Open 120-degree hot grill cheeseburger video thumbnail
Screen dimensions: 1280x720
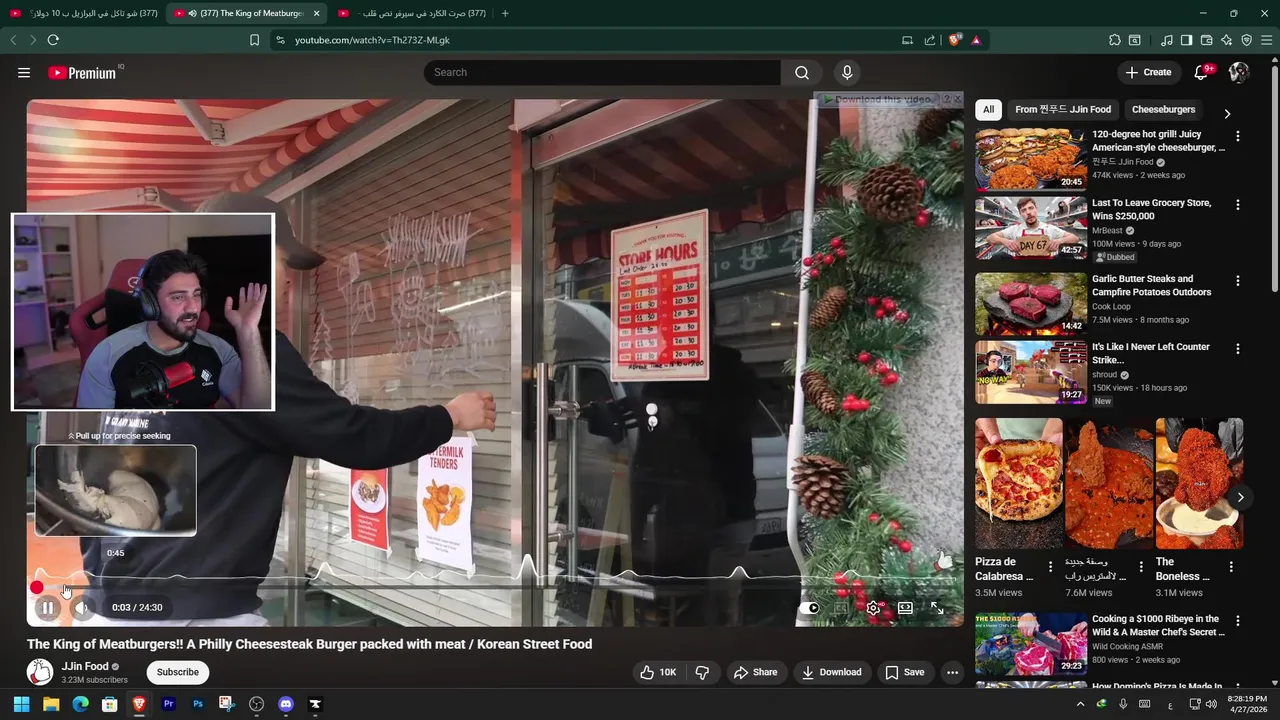[x=1031, y=159]
